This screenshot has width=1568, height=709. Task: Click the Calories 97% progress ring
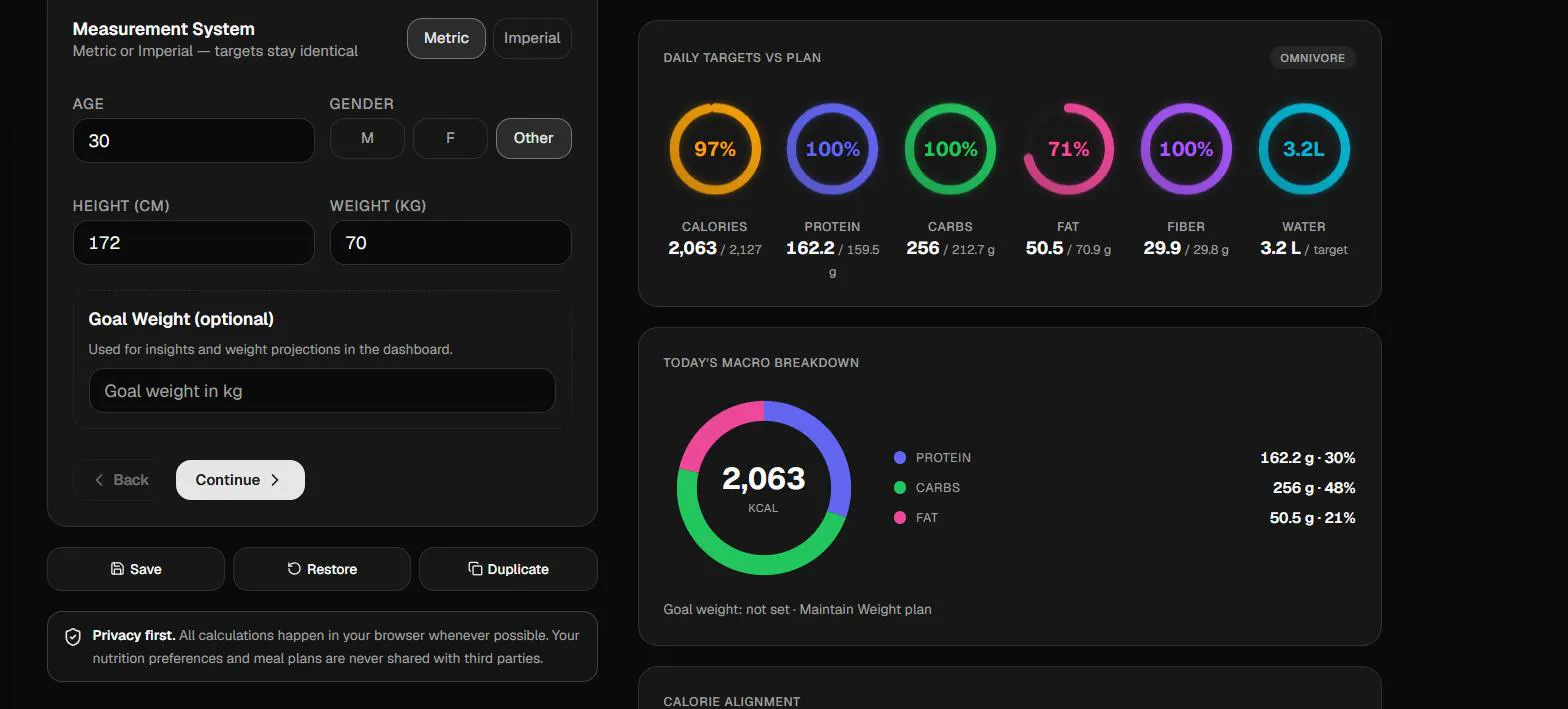[x=715, y=149]
